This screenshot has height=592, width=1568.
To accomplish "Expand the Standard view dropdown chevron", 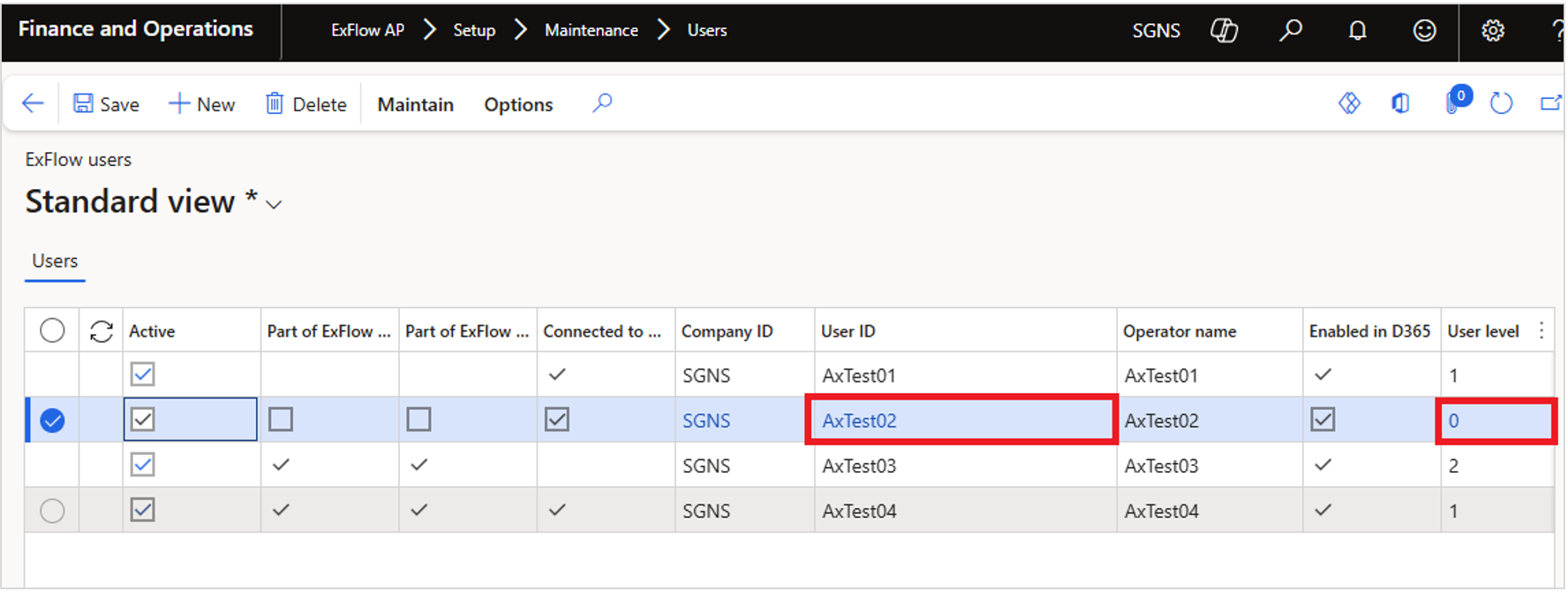I will coord(274,205).
